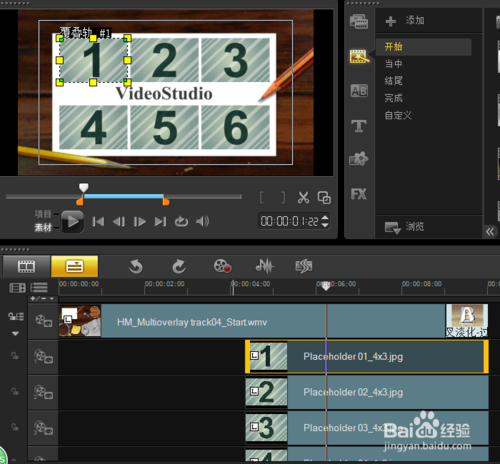The width and height of the screenshot is (500, 464).
Task: Click the 添加 add folder button
Action: click(405, 21)
